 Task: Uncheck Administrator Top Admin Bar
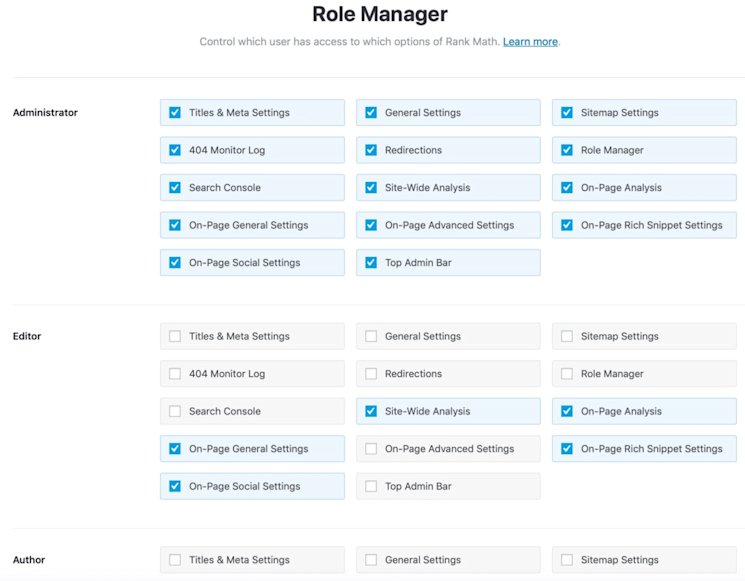pos(371,263)
